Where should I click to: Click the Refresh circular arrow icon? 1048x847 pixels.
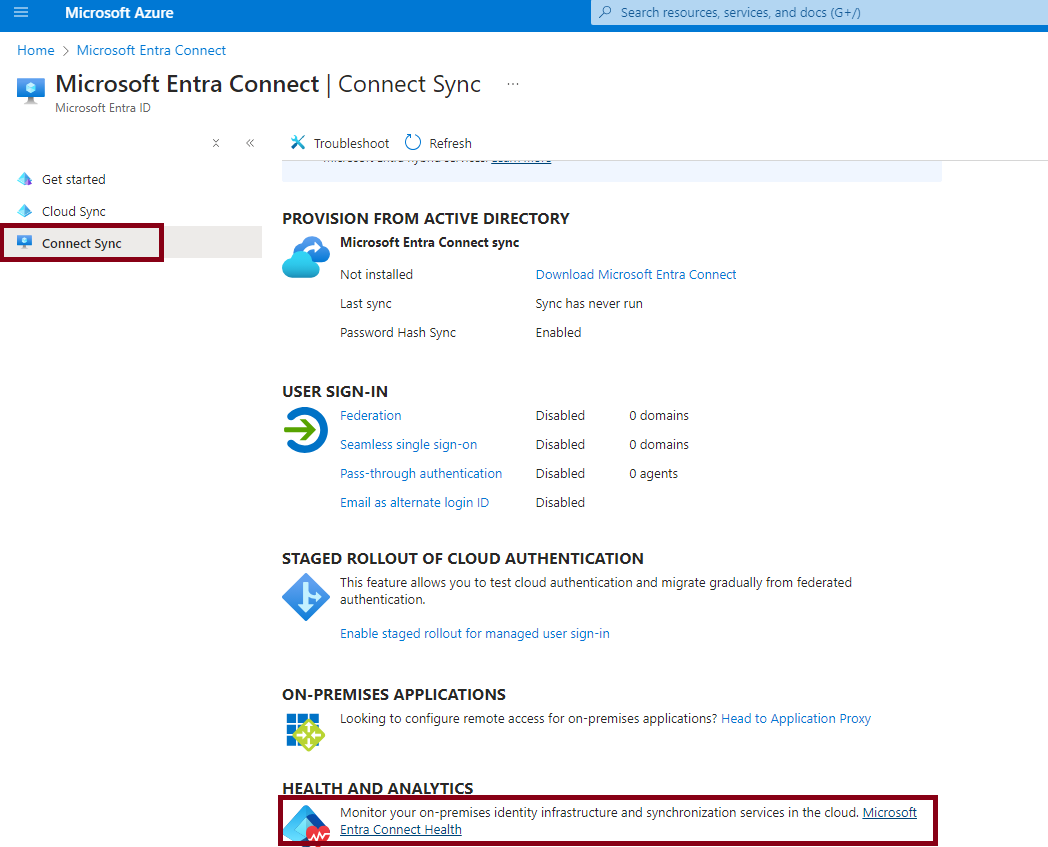pyautogui.click(x=413, y=142)
